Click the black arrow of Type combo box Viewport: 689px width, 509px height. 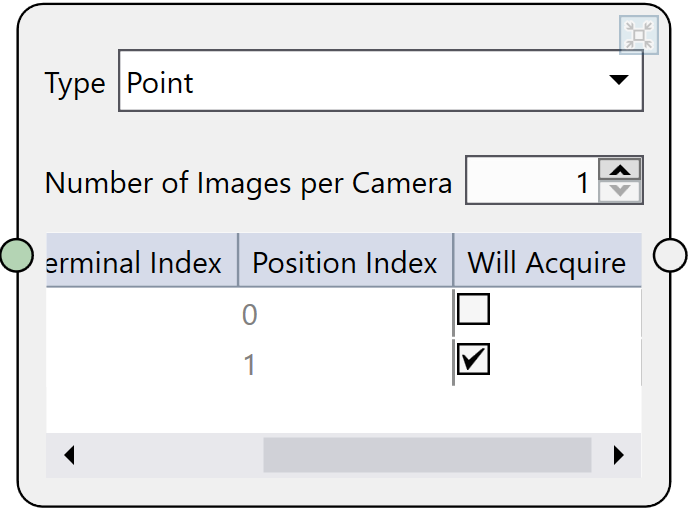618,80
